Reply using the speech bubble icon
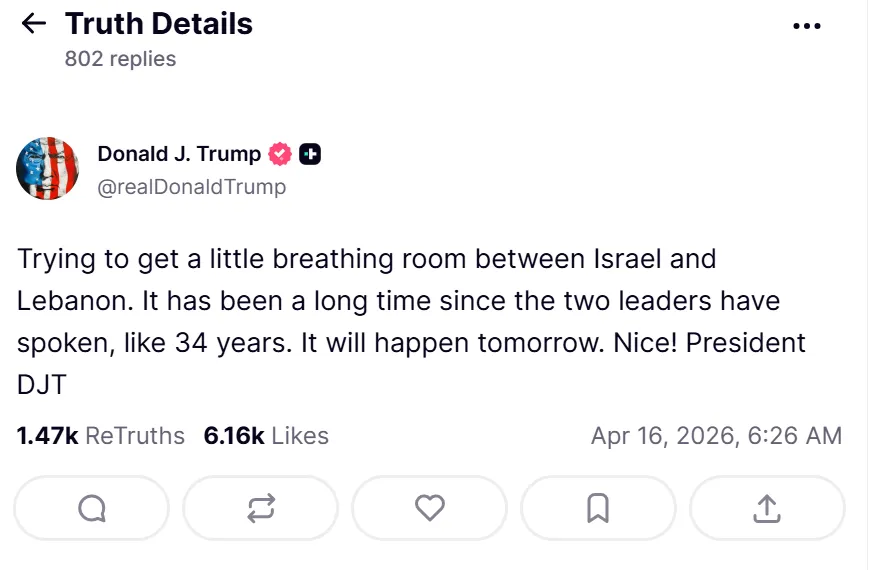891x570 pixels. pyautogui.click(x=92, y=509)
